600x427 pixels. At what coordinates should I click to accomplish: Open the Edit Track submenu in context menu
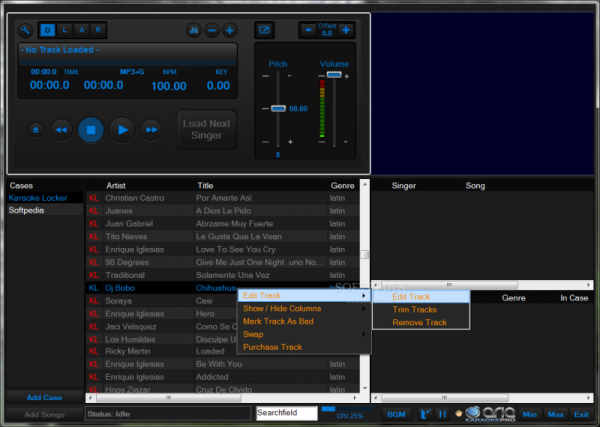pos(304,295)
